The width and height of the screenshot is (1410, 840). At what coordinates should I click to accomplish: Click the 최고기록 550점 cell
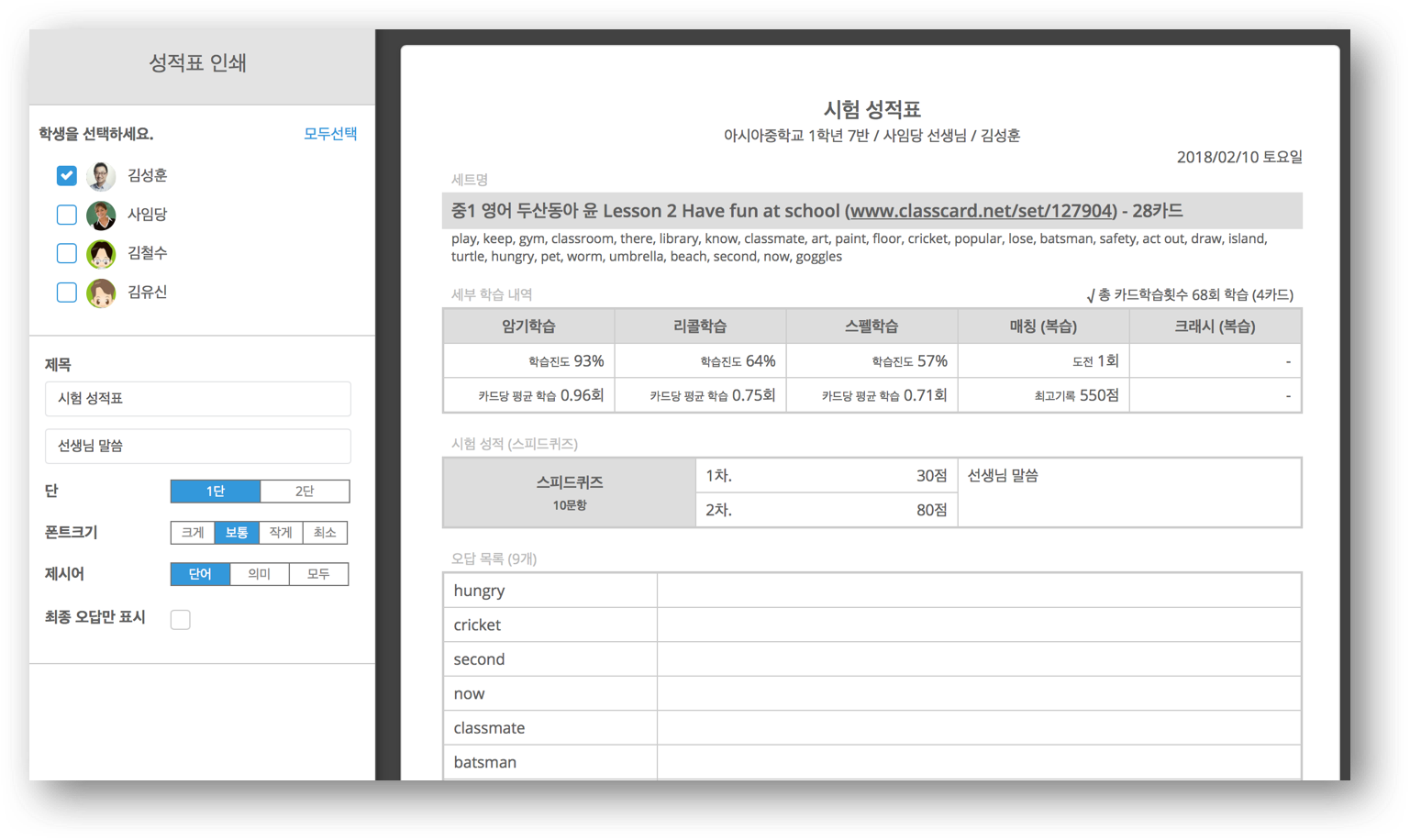coord(1043,395)
